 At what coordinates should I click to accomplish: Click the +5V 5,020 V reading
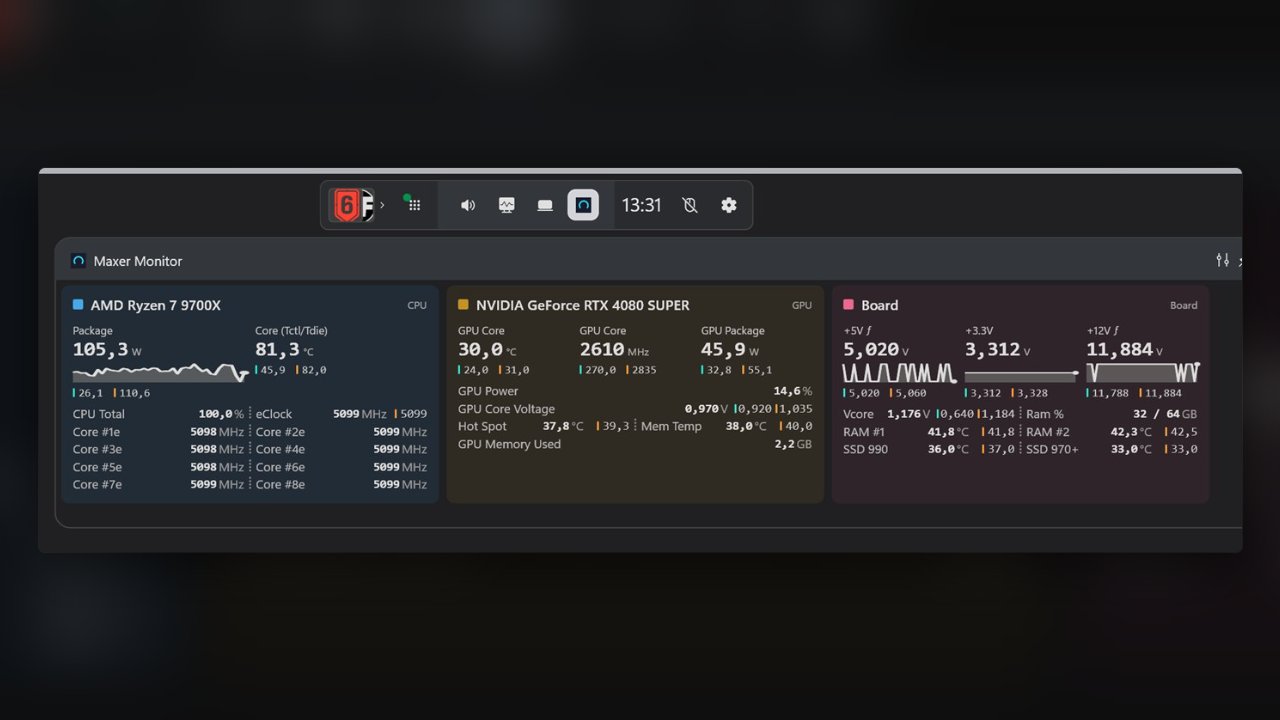click(x=876, y=350)
